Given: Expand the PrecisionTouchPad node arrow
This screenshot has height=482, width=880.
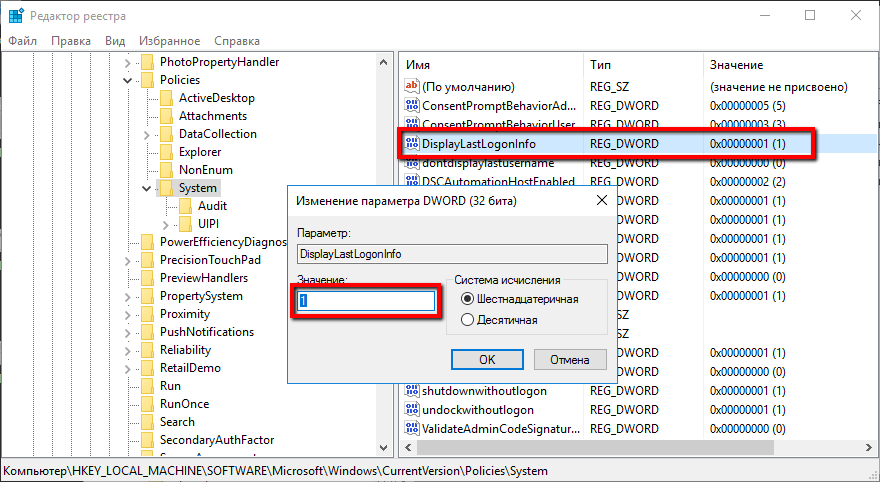Looking at the screenshot, I should tap(128, 260).
